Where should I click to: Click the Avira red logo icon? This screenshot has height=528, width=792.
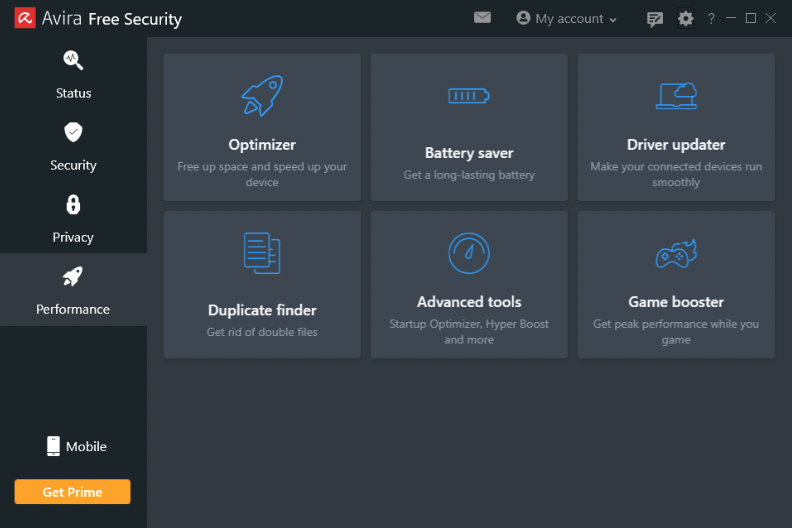[25, 18]
